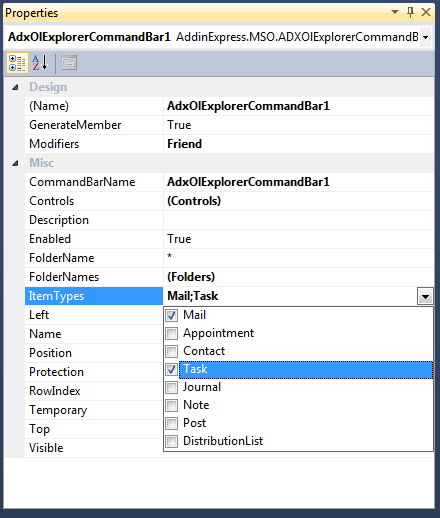Image resolution: width=440 pixels, height=518 pixels.
Task: Open the Properties window position menu arrow
Action: [x=395, y=12]
